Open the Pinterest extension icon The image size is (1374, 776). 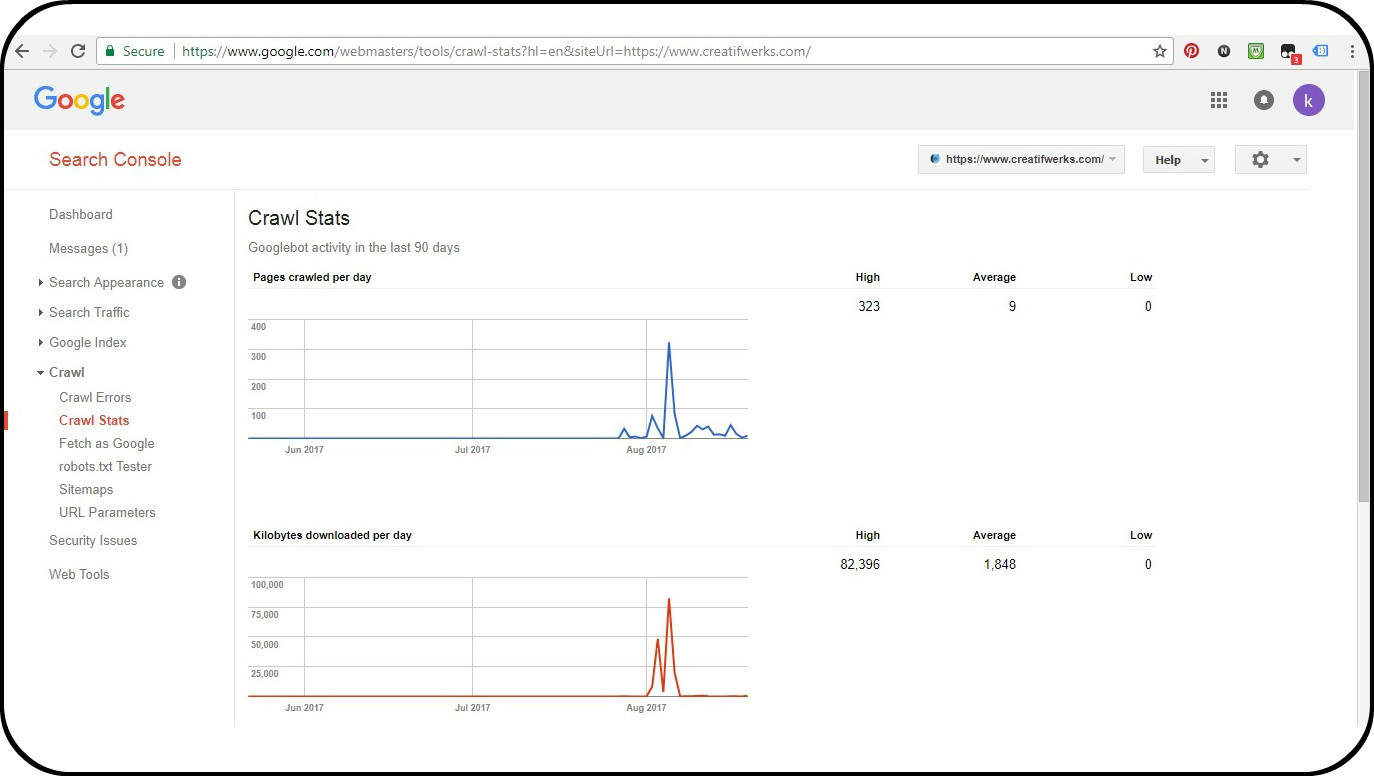pos(1191,51)
